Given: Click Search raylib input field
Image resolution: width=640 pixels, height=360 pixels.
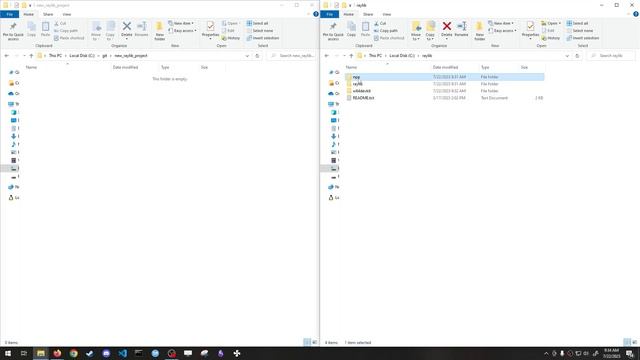Looking at the screenshot, I should tap(611, 56).
